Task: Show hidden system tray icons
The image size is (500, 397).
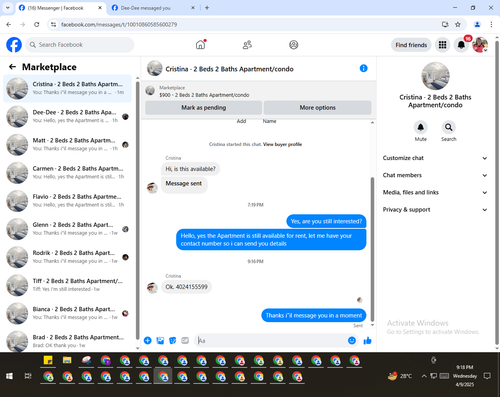Action: point(424,376)
